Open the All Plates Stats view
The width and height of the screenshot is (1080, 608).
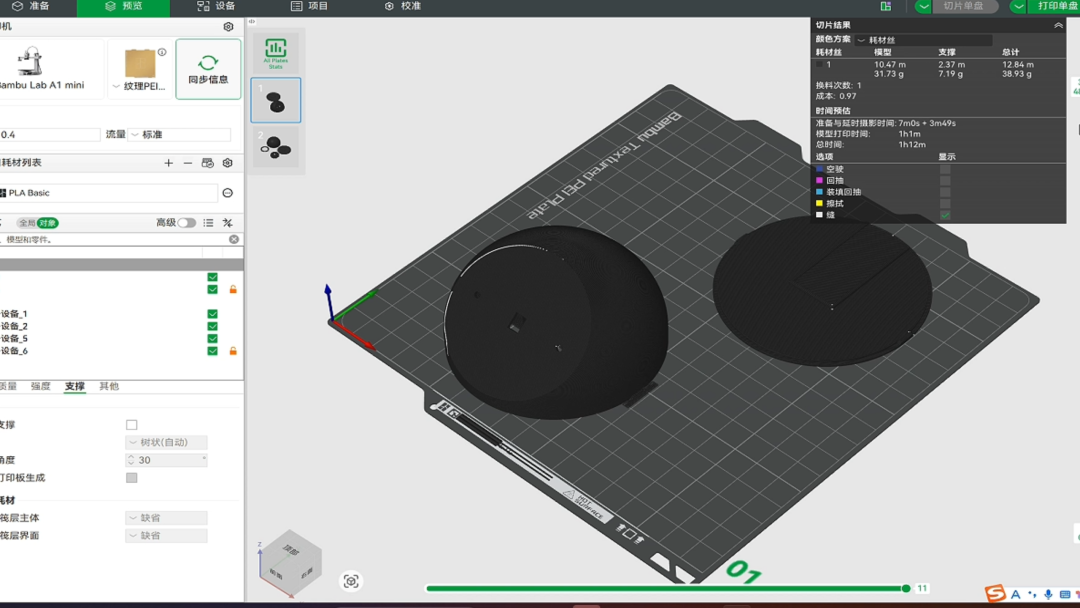[276, 52]
